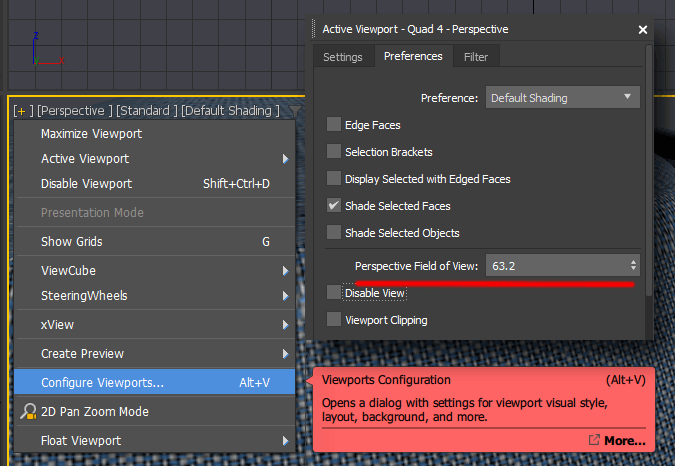The height and width of the screenshot is (466, 675).
Task: Click the [Standard] viewport label
Action: [147, 111]
